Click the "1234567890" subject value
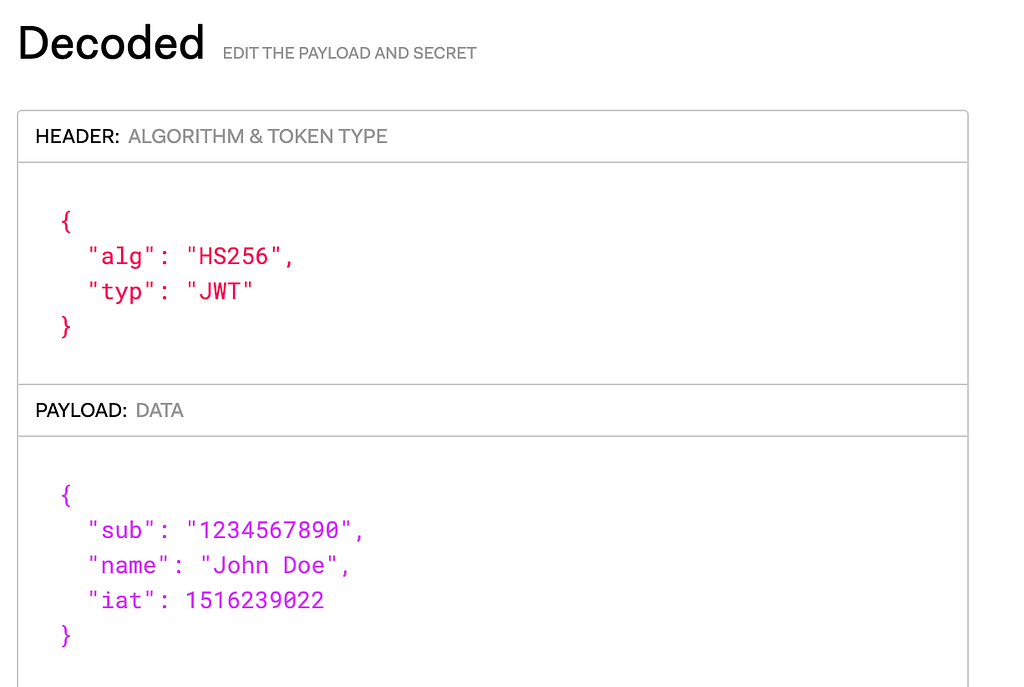Viewport: 1024px width, 687px height. coord(268,530)
